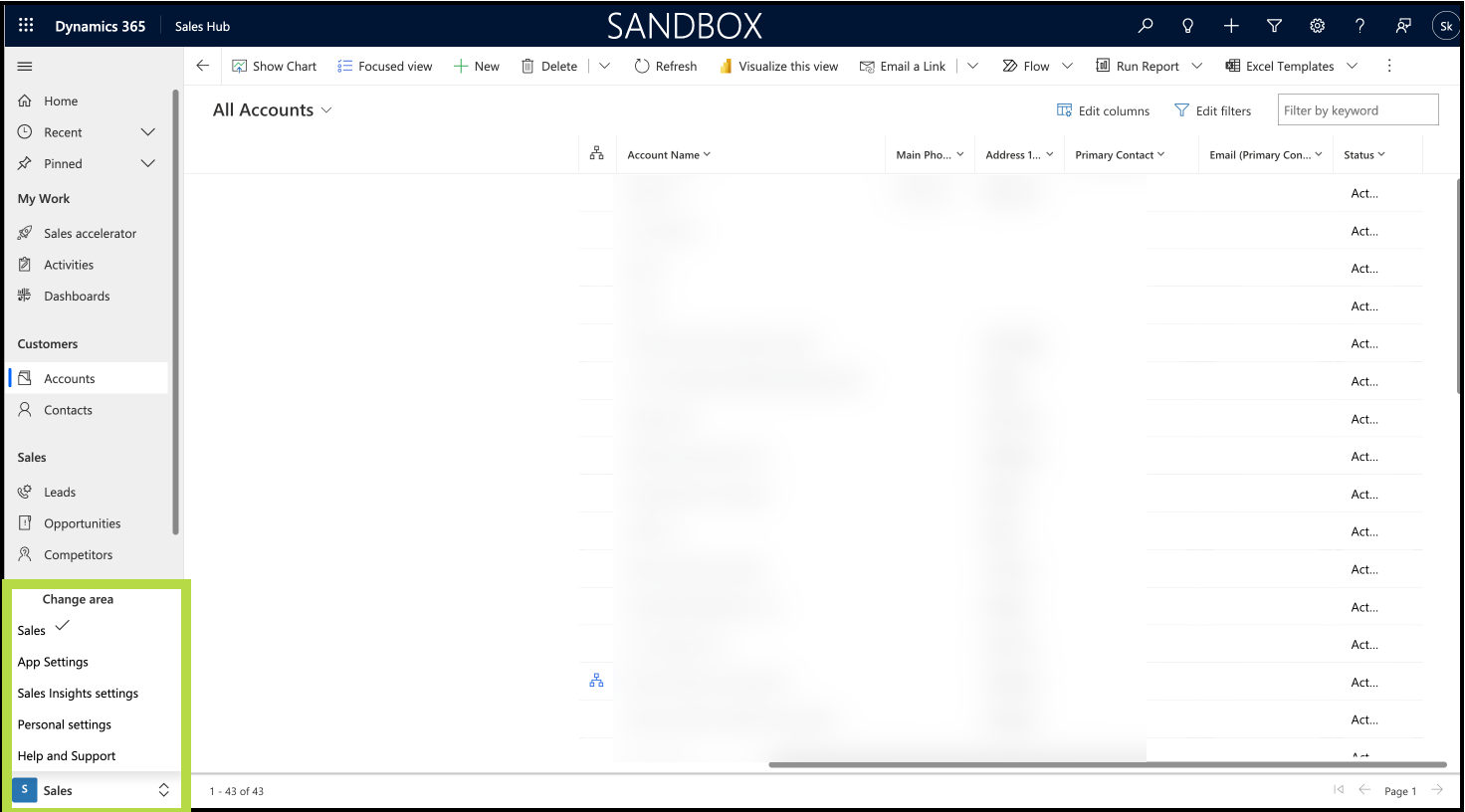Go to the previous page arrow
The image size is (1465, 812).
point(1364,790)
